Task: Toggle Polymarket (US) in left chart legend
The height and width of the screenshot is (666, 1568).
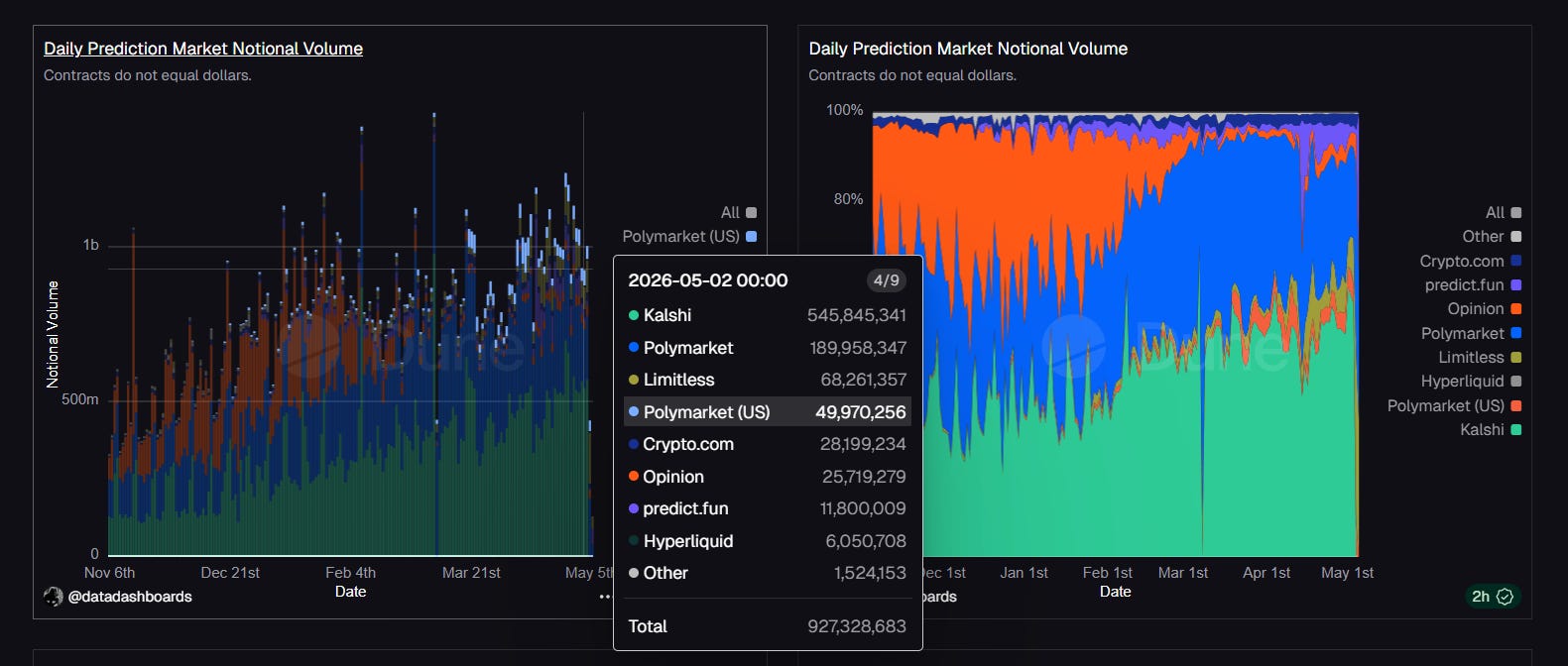Action: click(689, 236)
